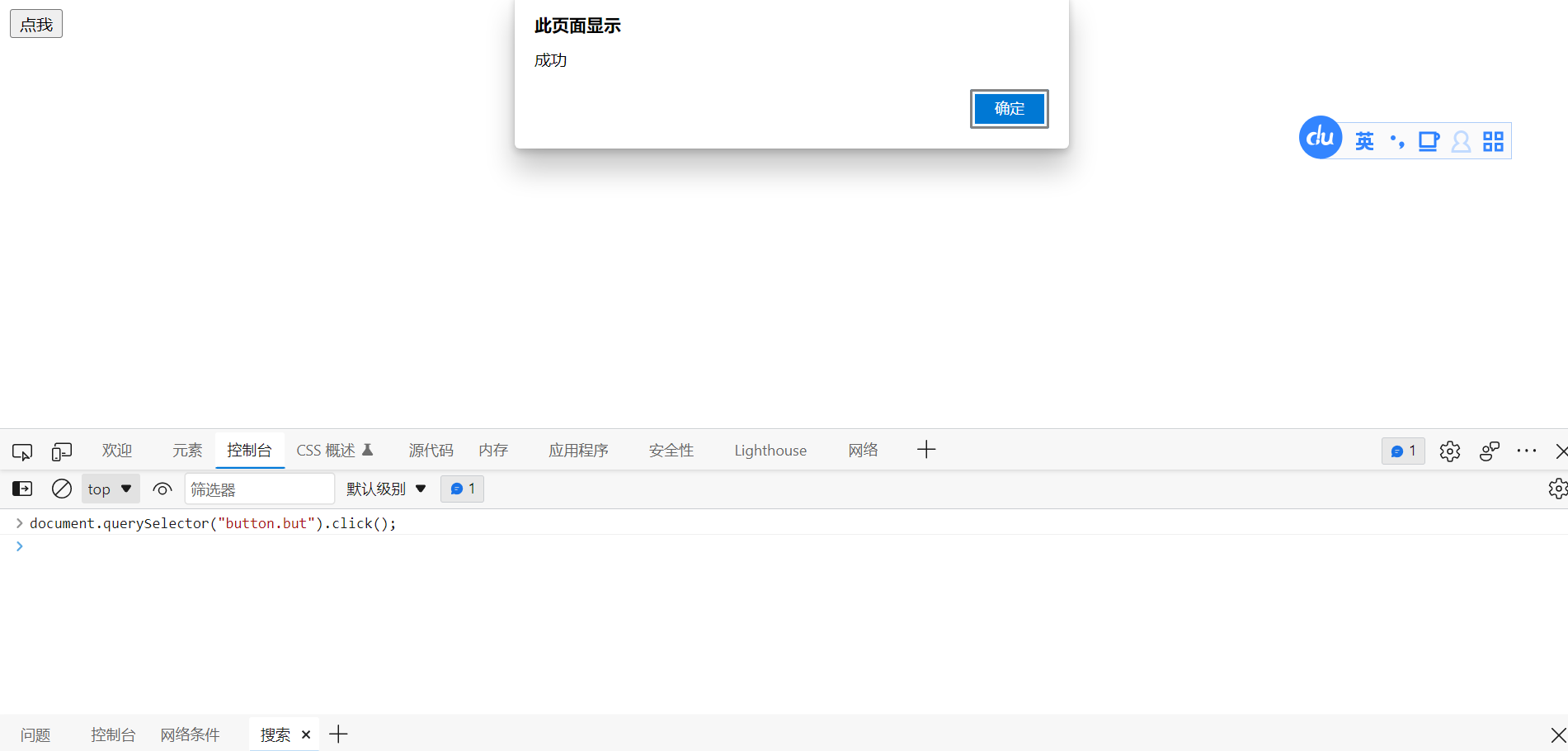The width and height of the screenshot is (1568, 751).
Task: Switch to the 元素 tab
Action: point(186,450)
